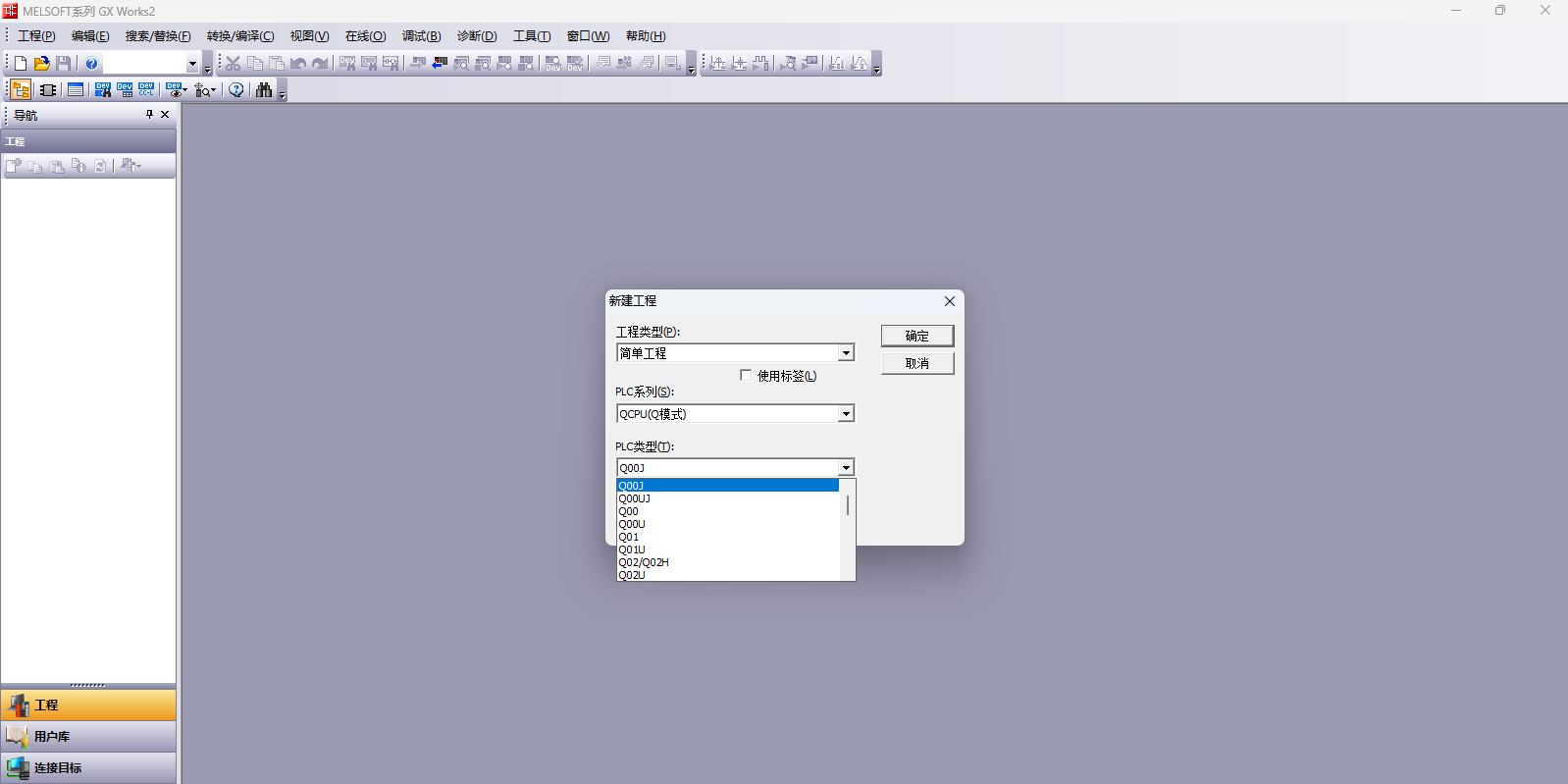Click the Device monitor Dev eye icon
This screenshot has width=1568, height=784.
click(173, 89)
